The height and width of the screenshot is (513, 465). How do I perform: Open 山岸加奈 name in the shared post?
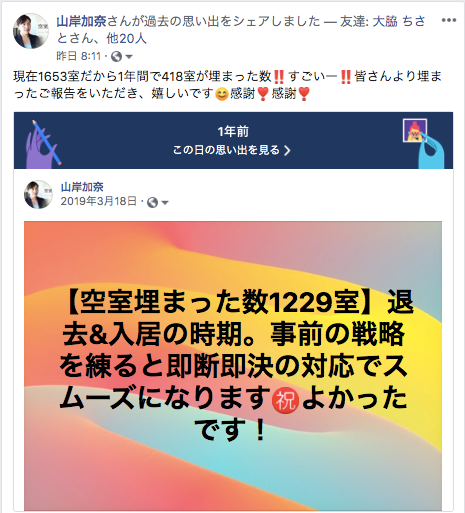(x=82, y=187)
